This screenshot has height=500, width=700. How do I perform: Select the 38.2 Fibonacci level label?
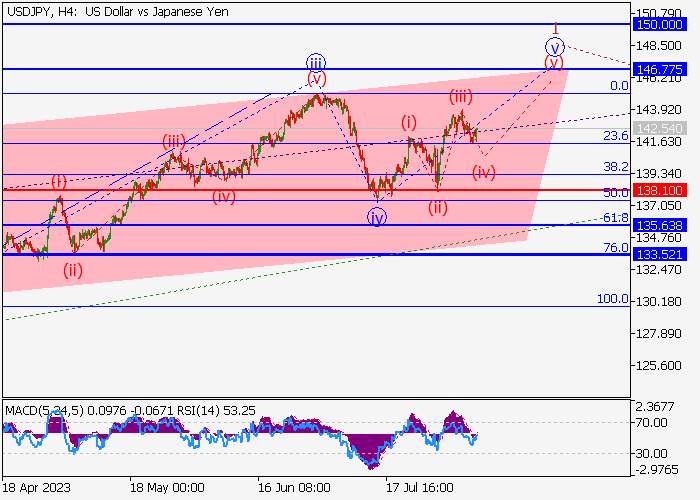tap(616, 167)
